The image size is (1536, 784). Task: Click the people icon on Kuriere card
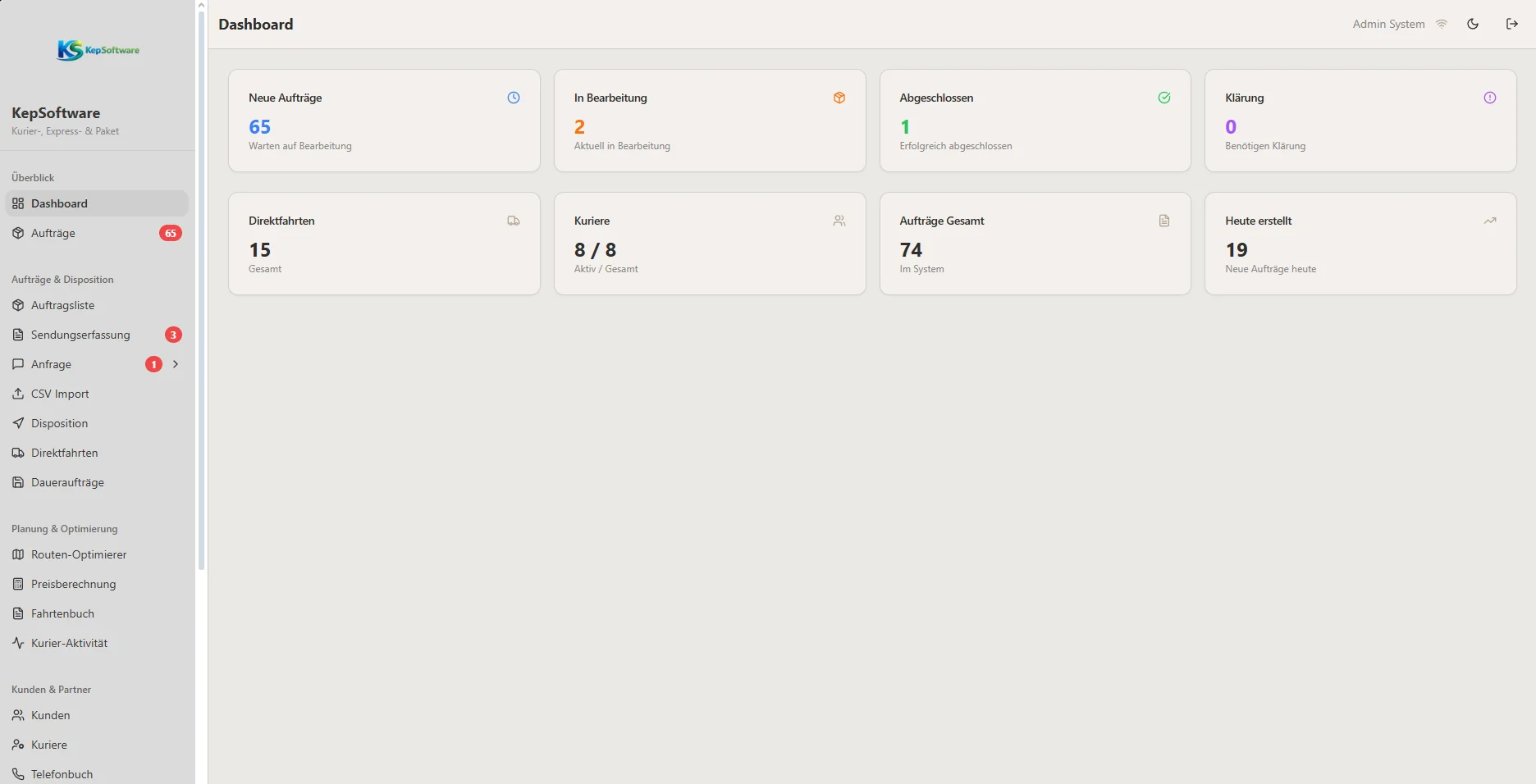(x=839, y=221)
